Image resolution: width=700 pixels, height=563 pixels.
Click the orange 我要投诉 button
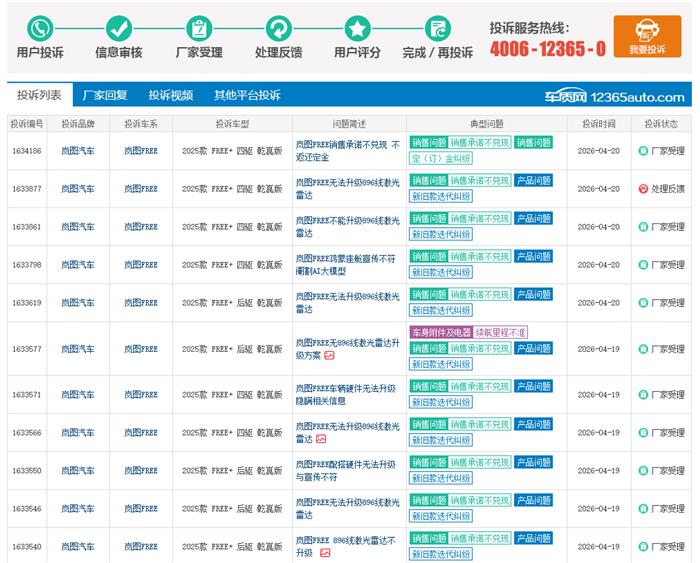point(647,36)
